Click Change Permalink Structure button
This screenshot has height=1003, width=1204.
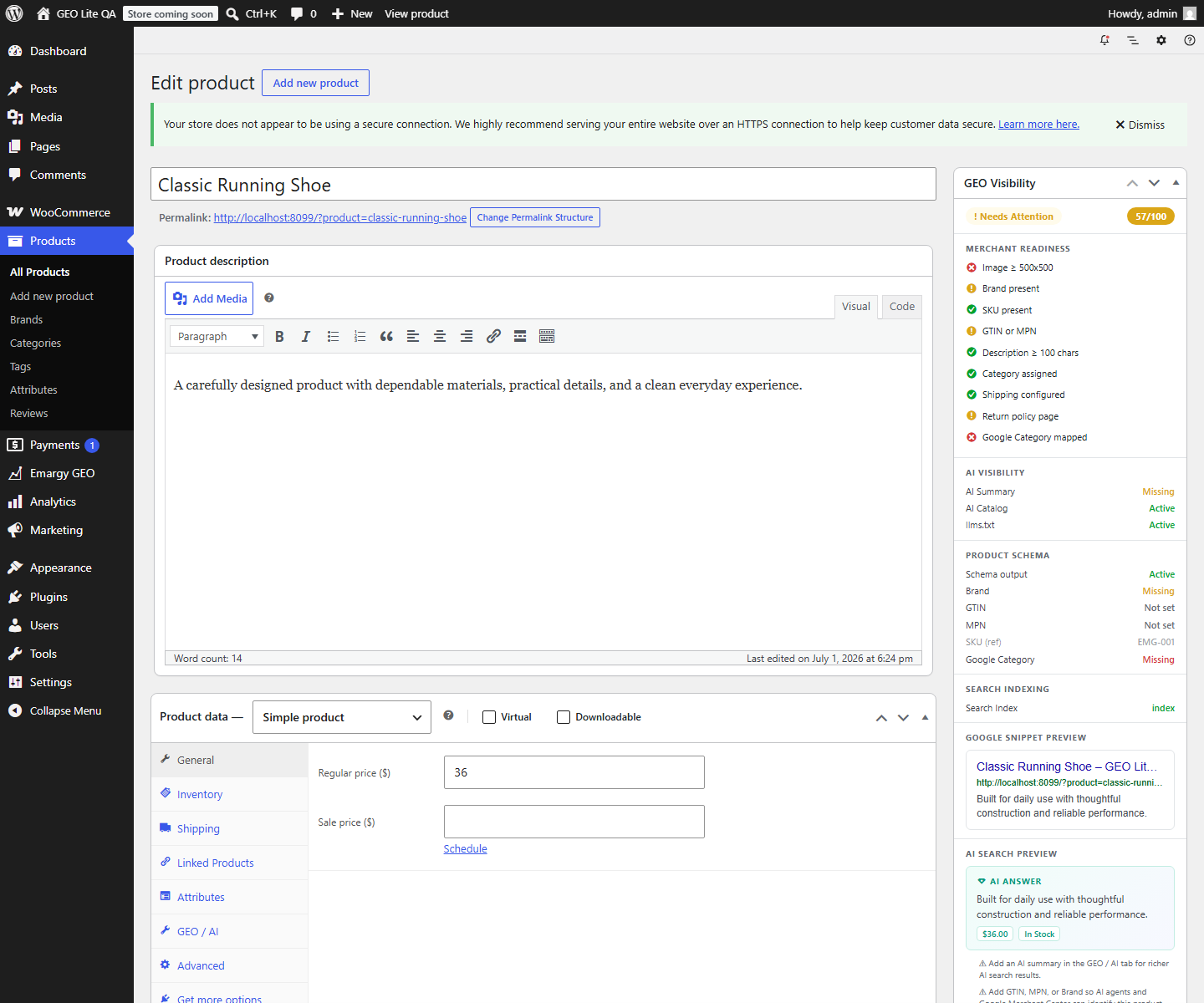click(535, 217)
